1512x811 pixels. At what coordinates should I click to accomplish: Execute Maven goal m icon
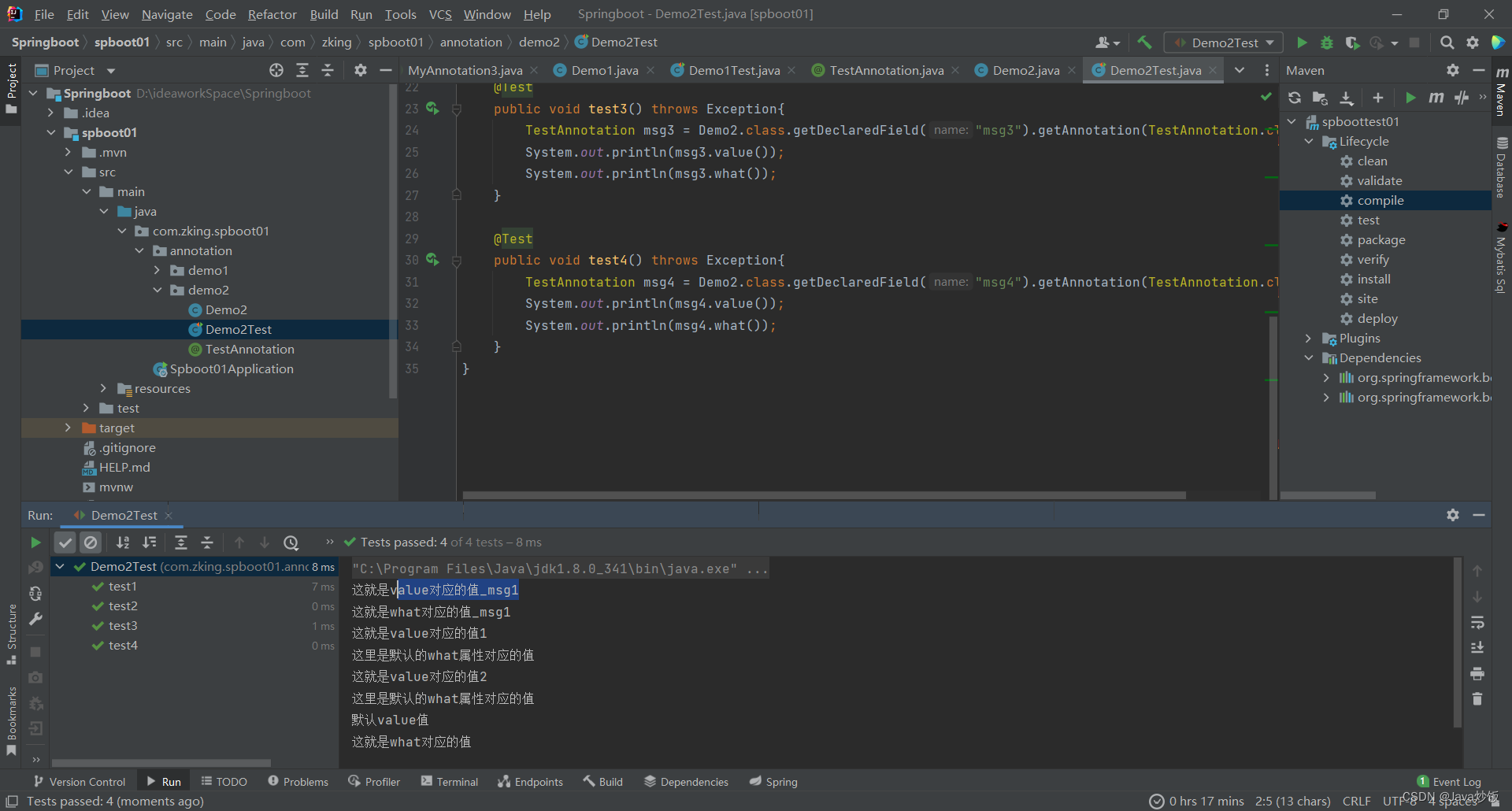1436,98
